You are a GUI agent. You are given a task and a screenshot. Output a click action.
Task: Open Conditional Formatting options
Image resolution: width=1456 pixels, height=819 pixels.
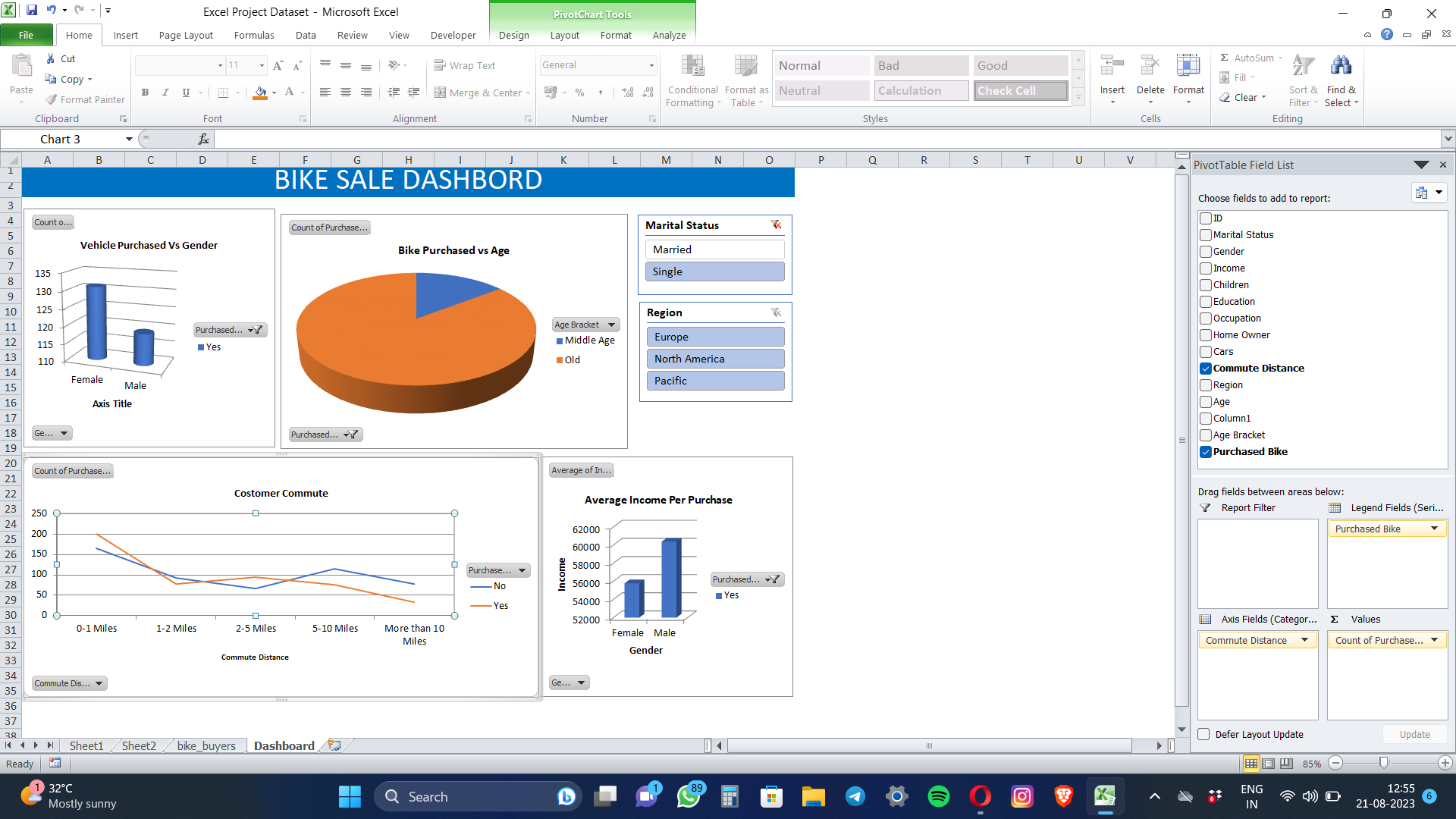coord(692,80)
